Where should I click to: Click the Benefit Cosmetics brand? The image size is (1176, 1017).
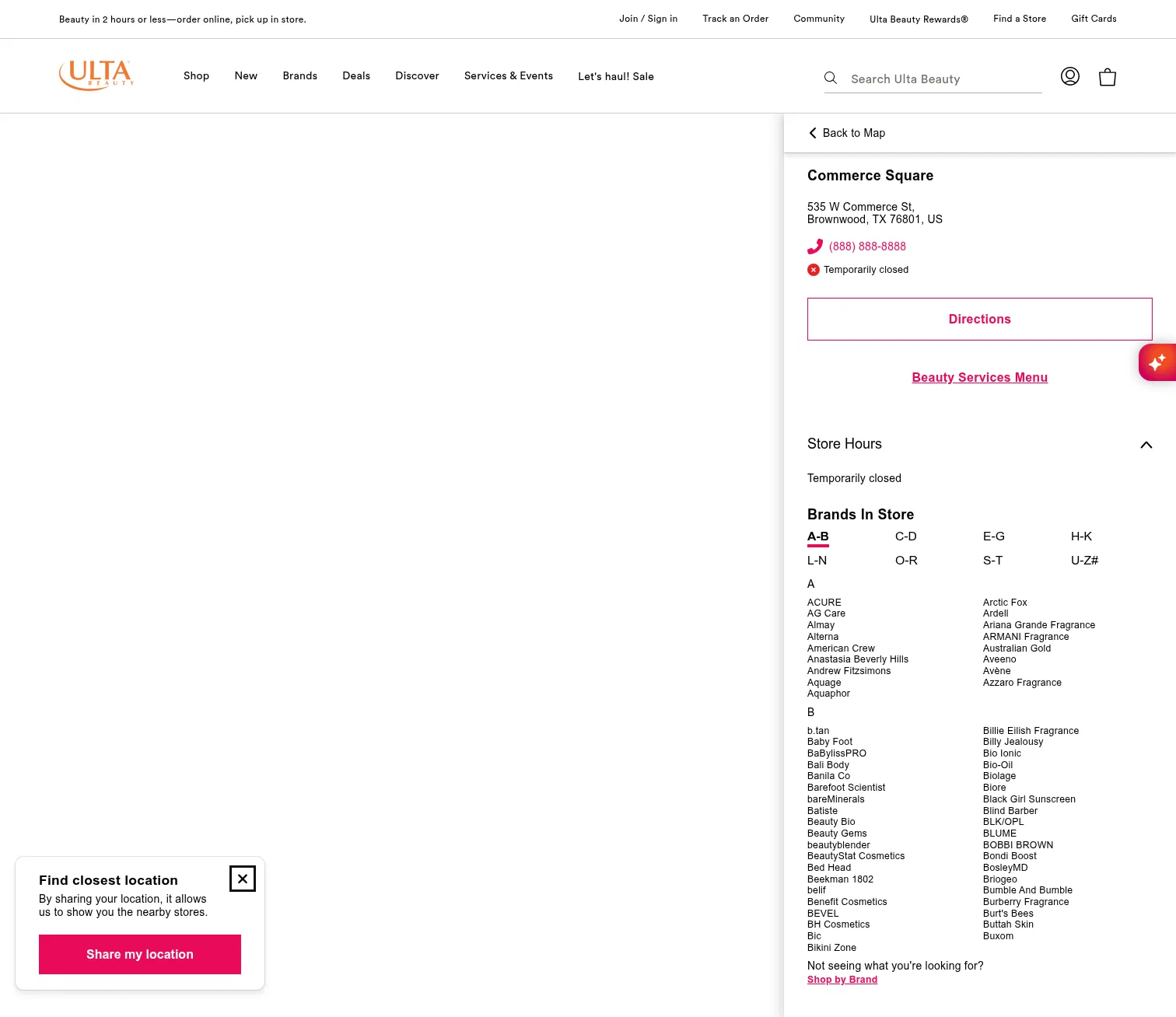847,902
